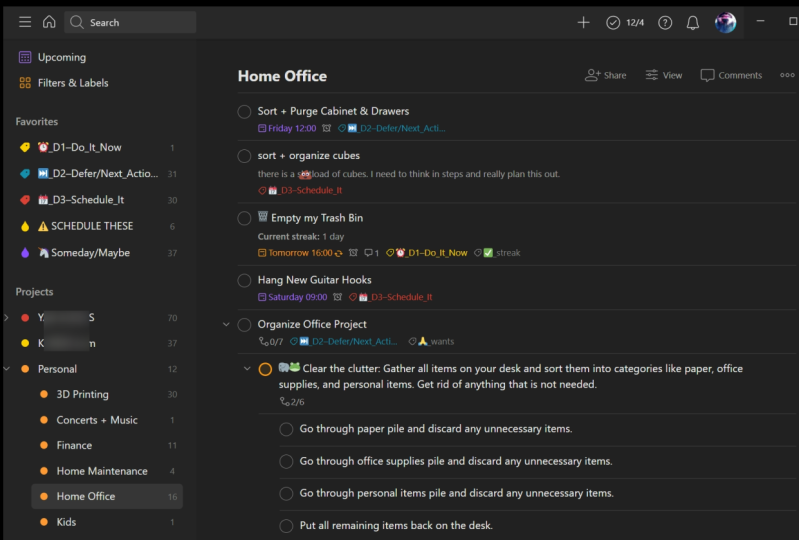799x540 pixels.
Task: Open View options
Action: pyautogui.click(x=663, y=75)
